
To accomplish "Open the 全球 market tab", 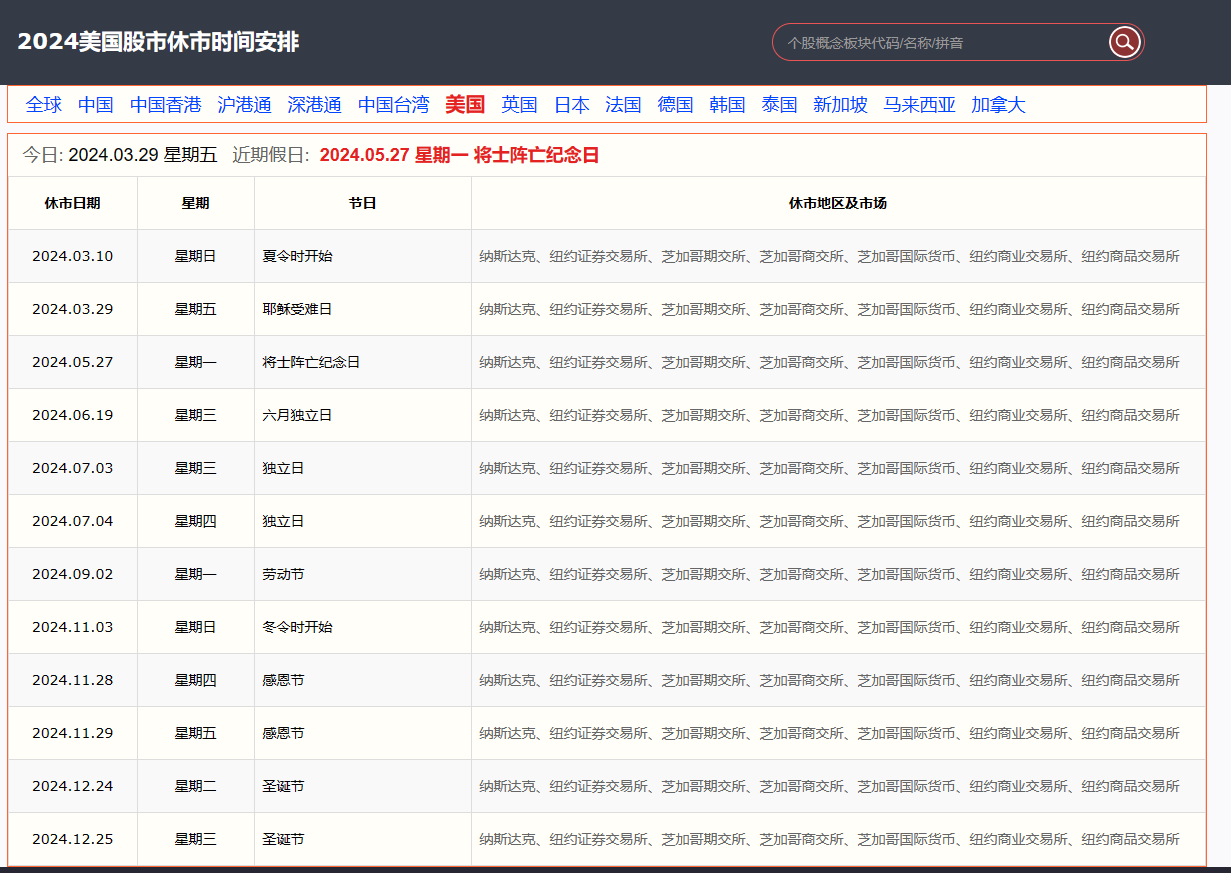I will pos(44,105).
